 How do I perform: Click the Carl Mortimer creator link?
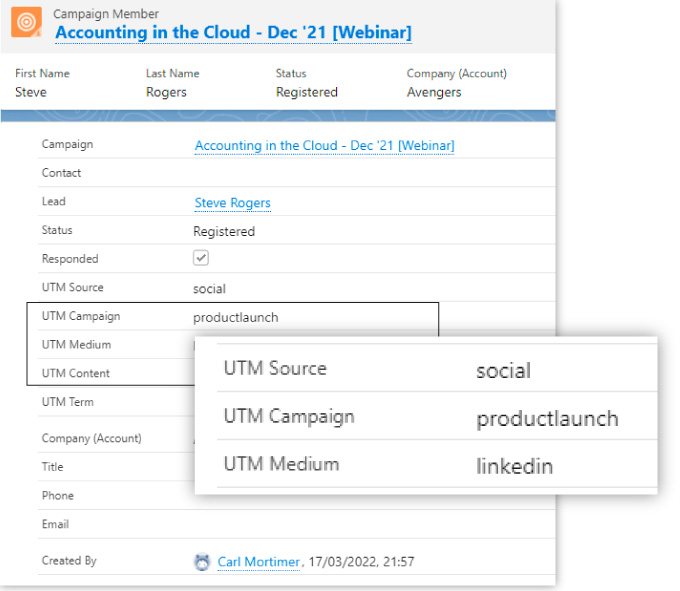point(258,562)
